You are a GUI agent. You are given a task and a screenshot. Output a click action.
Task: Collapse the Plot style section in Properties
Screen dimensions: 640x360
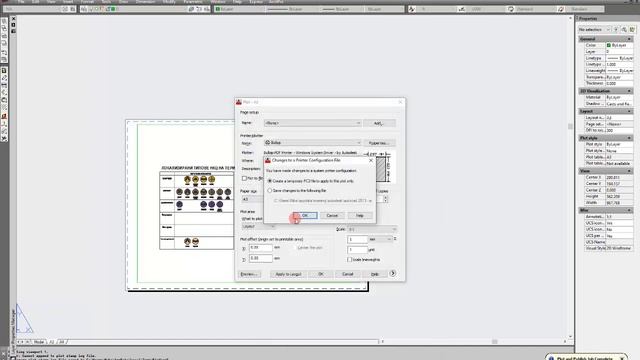[629, 138]
